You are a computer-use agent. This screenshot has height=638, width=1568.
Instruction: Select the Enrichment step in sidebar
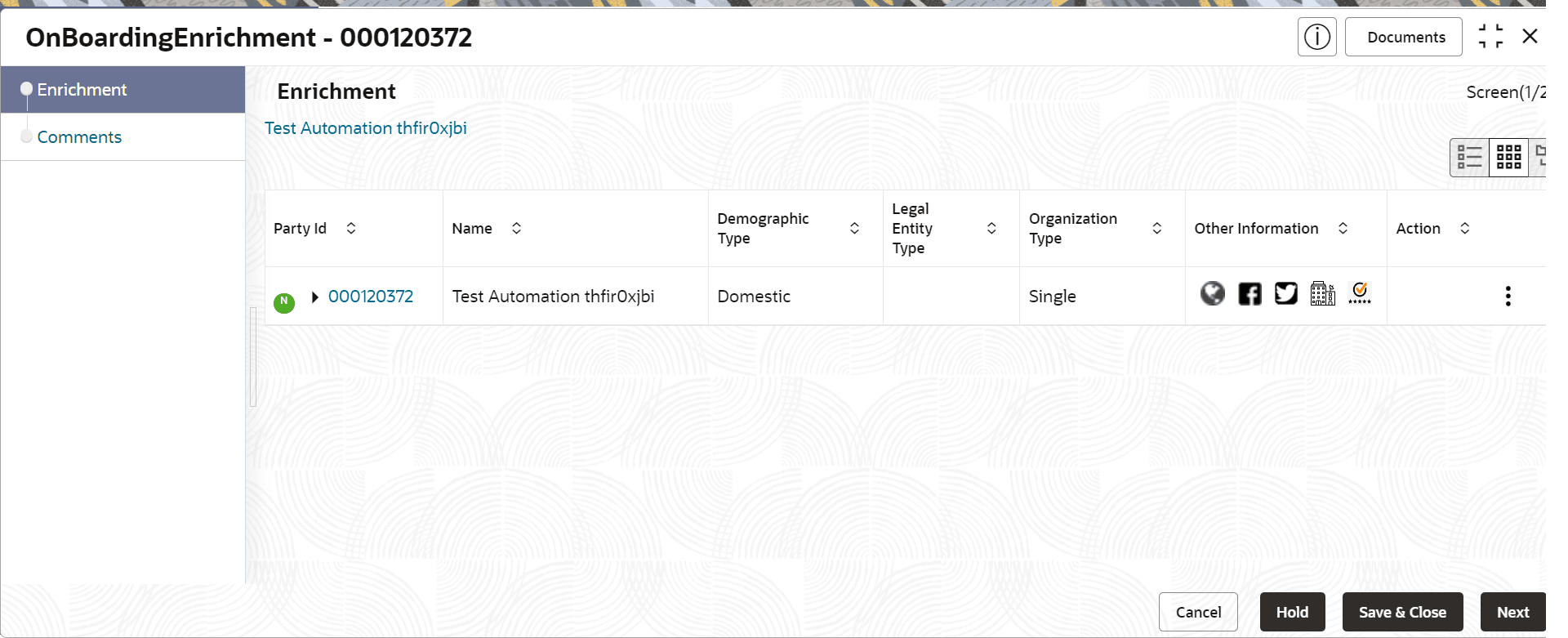point(82,90)
